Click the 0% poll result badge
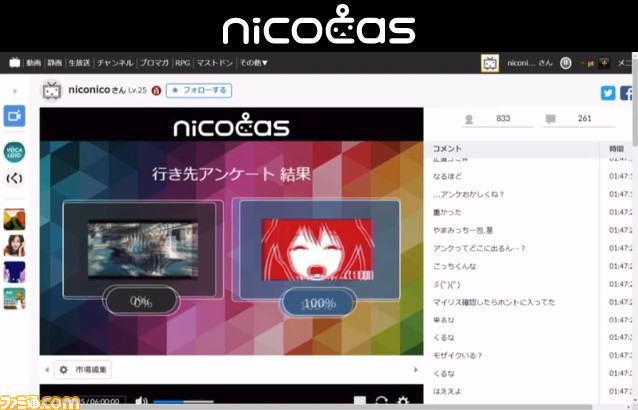638x410 pixels. 141,301
